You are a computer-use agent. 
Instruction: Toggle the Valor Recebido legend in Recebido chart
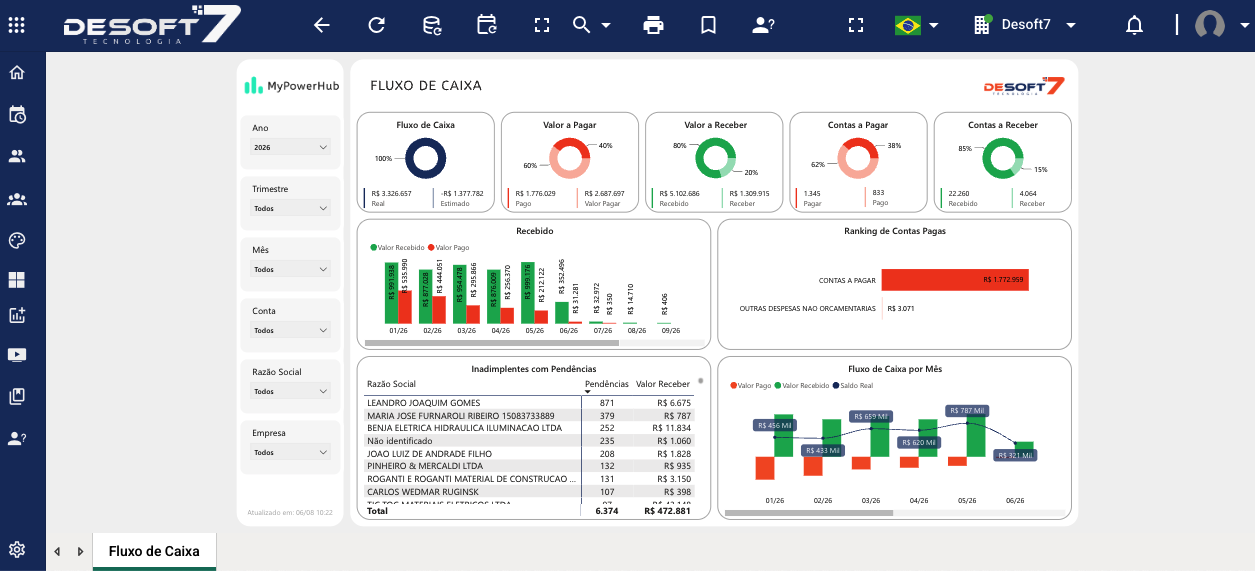pyautogui.click(x=397, y=247)
